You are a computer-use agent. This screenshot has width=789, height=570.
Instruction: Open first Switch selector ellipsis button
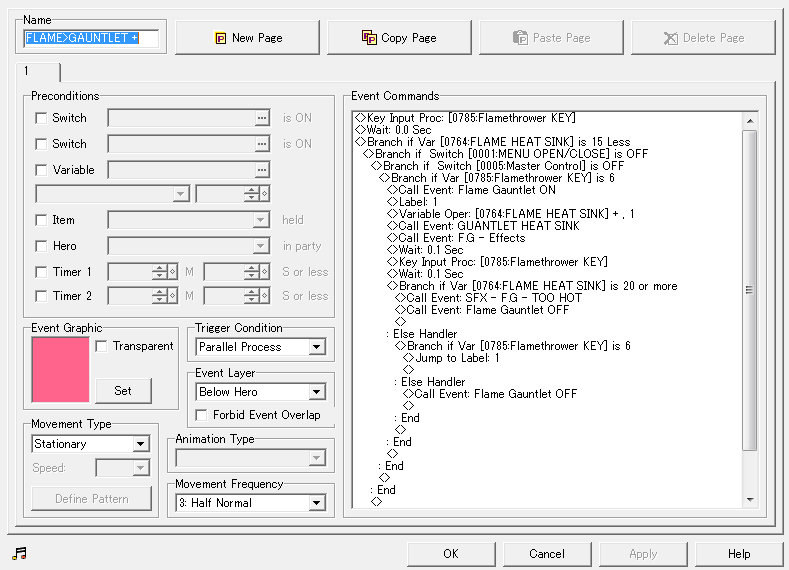262,118
